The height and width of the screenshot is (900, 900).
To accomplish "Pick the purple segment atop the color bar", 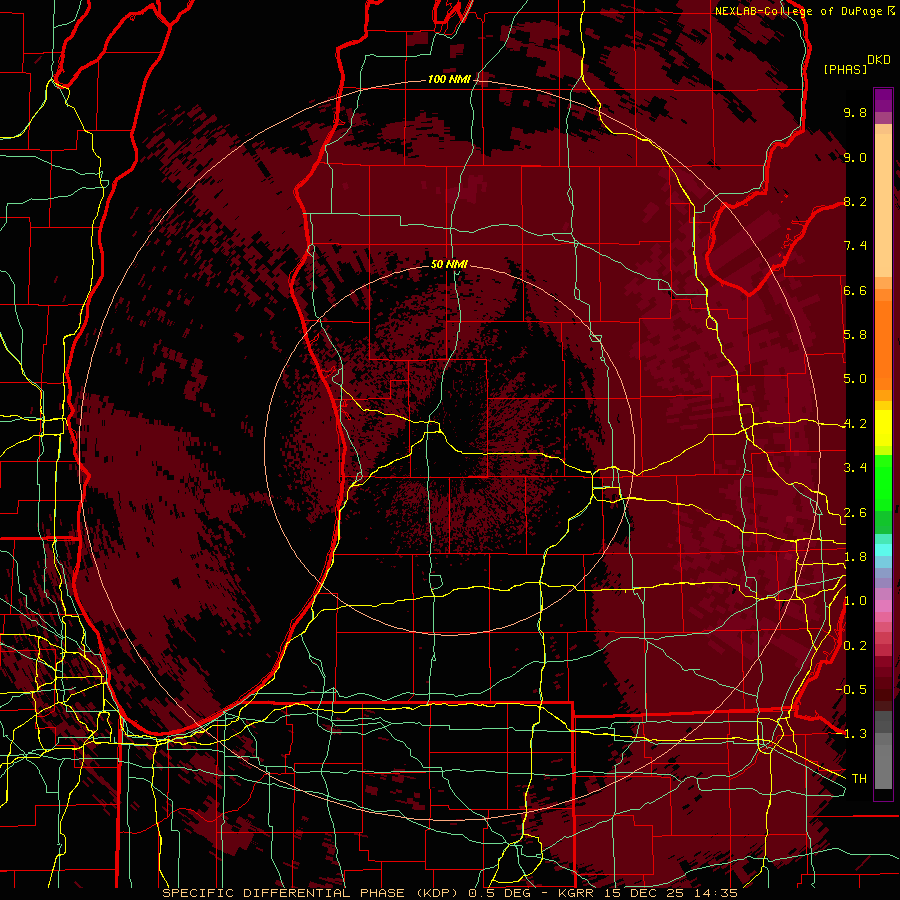I will click(x=883, y=100).
